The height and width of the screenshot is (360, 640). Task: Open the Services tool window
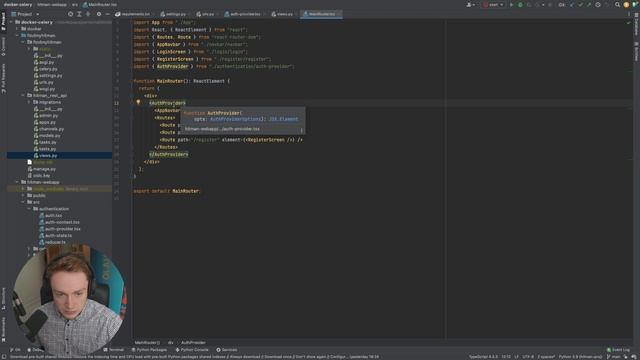pos(227,350)
